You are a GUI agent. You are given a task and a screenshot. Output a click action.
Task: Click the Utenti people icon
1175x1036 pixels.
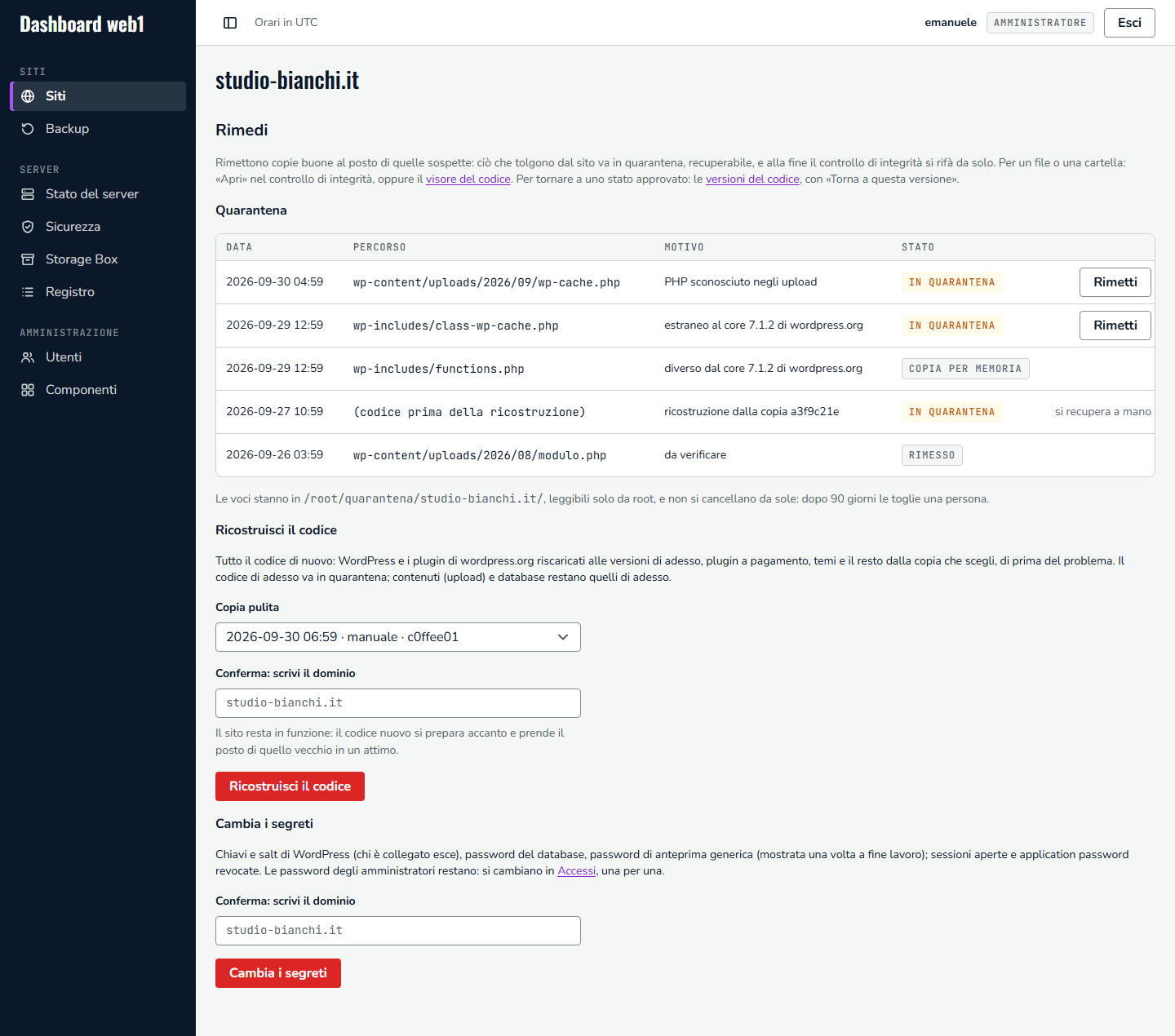(28, 357)
